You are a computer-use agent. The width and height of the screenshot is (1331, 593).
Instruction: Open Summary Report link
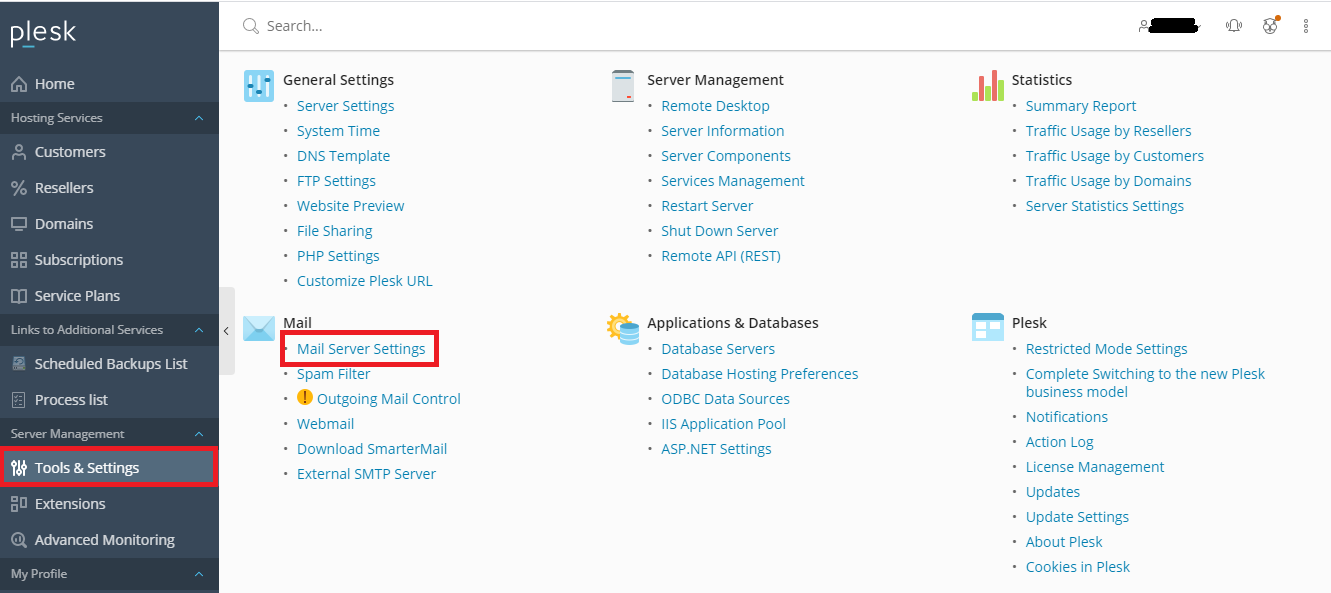[1081, 106]
